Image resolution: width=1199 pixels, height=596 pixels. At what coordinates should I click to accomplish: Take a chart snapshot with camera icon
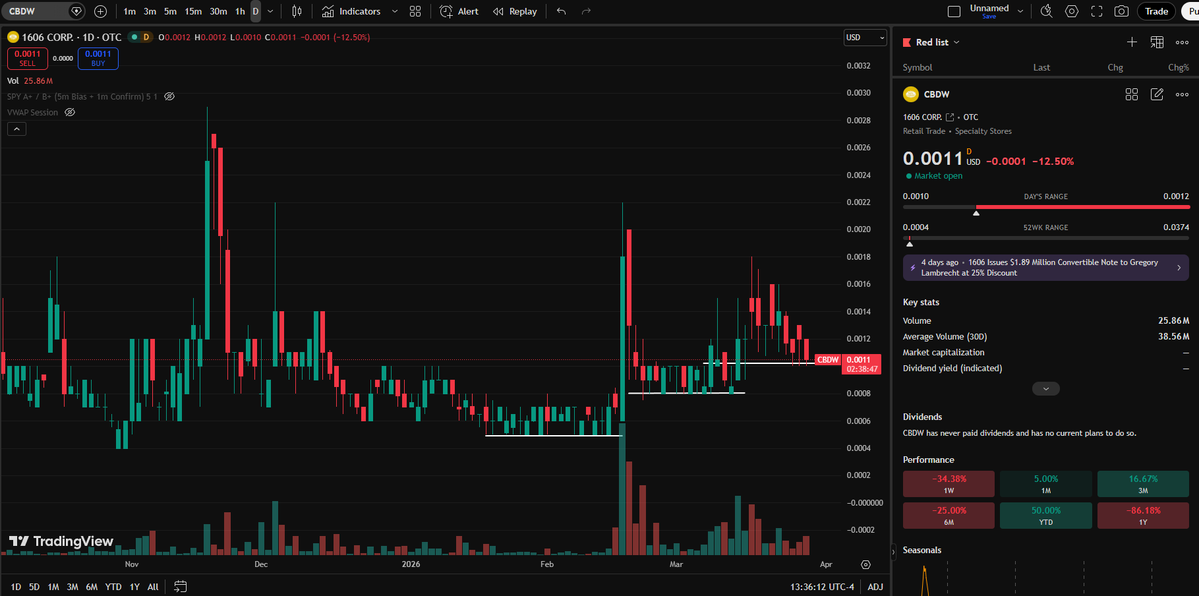[1121, 11]
